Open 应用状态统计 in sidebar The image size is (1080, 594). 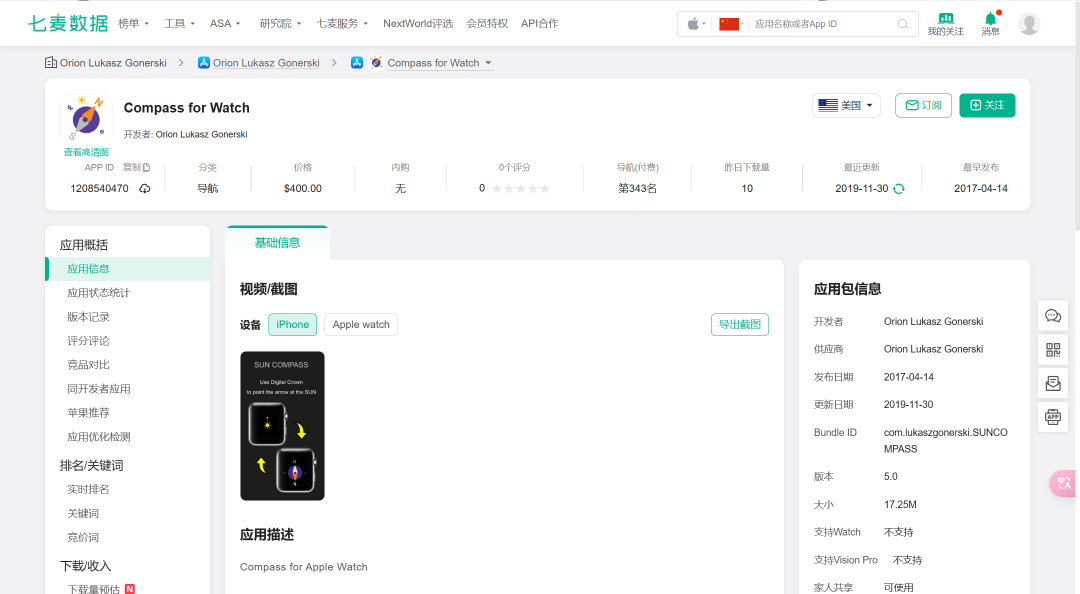coord(98,293)
